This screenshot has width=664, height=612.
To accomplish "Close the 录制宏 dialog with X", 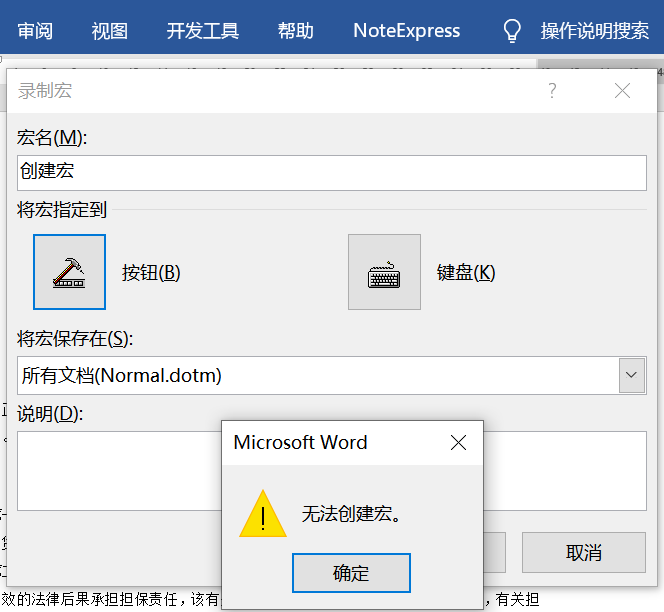I will pos(622,91).
